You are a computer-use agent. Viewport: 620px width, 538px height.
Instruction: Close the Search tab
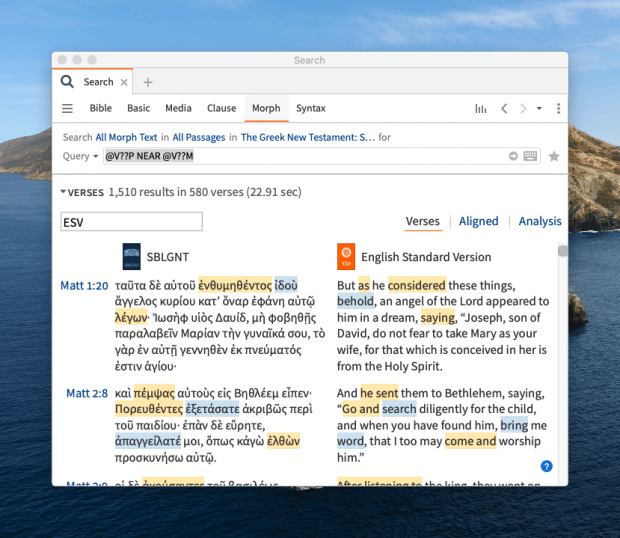pos(125,82)
